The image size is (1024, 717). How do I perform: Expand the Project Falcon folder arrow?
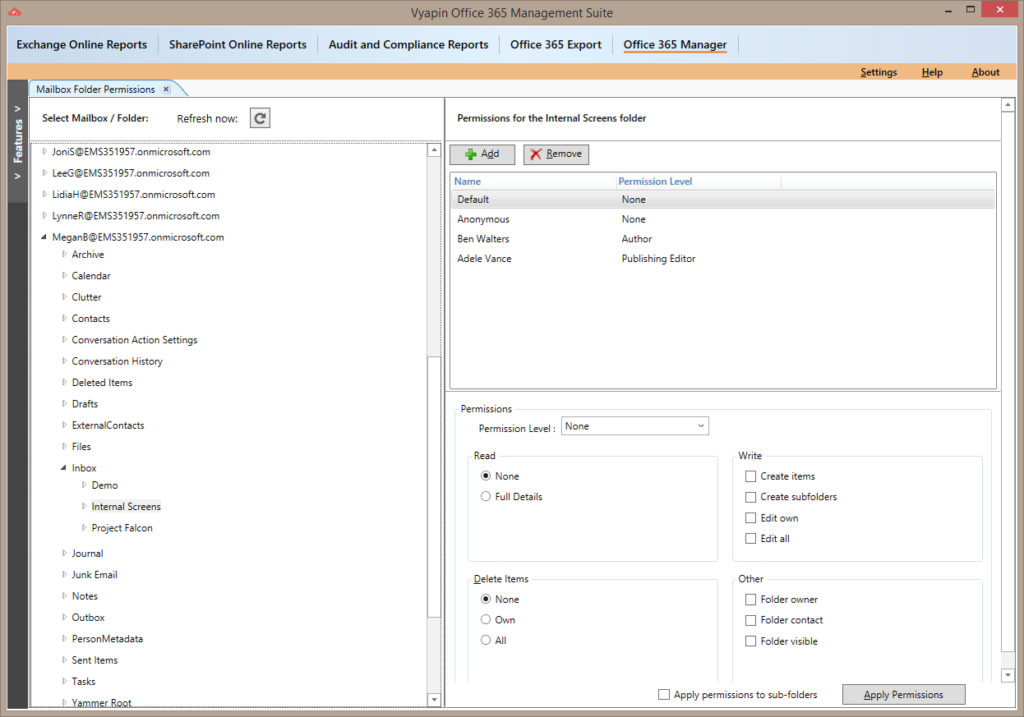tap(84, 528)
